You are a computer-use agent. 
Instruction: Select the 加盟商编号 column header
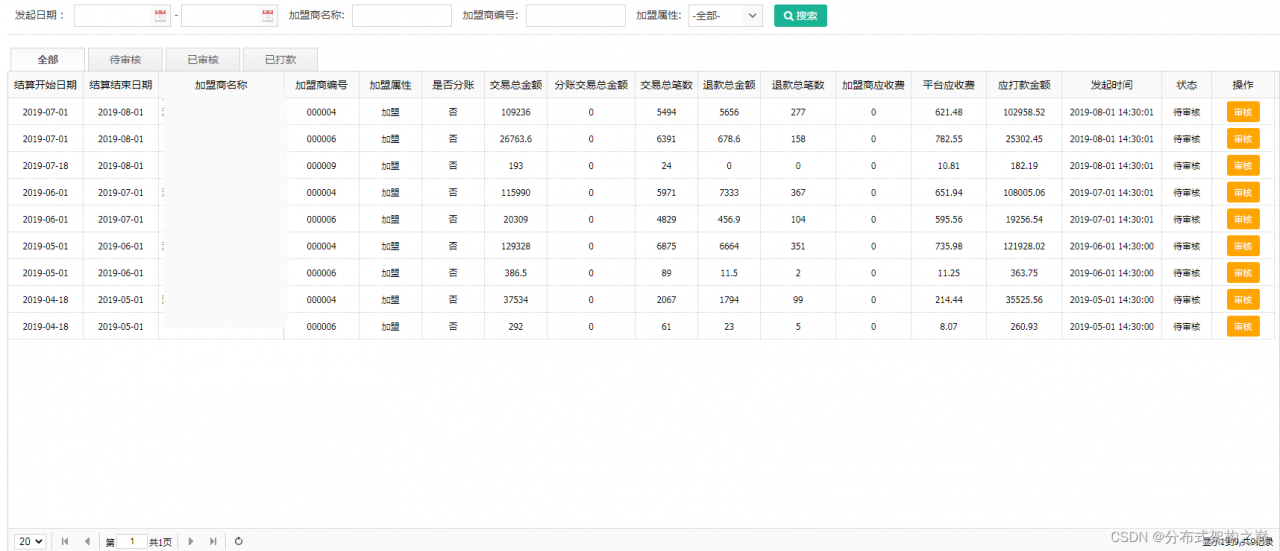pyautogui.click(x=321, y=85)
